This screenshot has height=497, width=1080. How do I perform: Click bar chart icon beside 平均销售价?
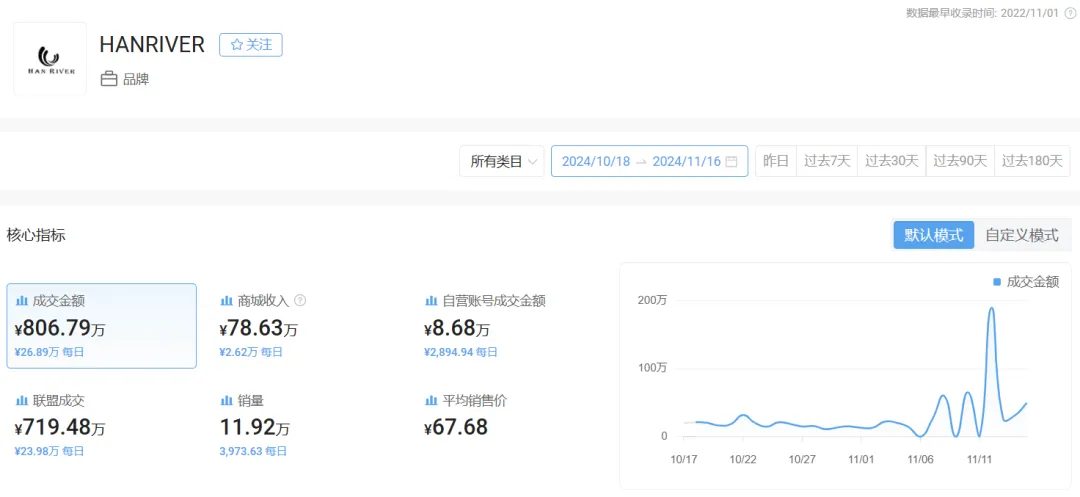click(x=431, y=401)
